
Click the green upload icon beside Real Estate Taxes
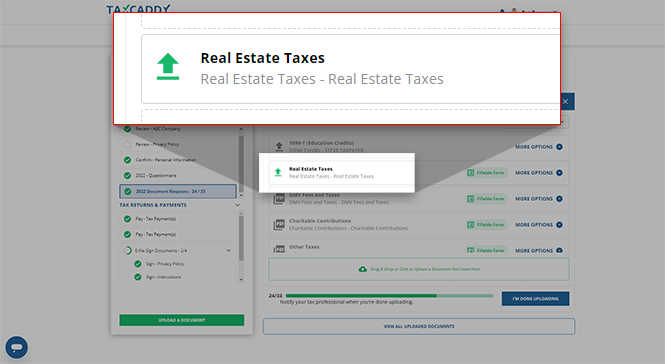click(x=278, y=172)
